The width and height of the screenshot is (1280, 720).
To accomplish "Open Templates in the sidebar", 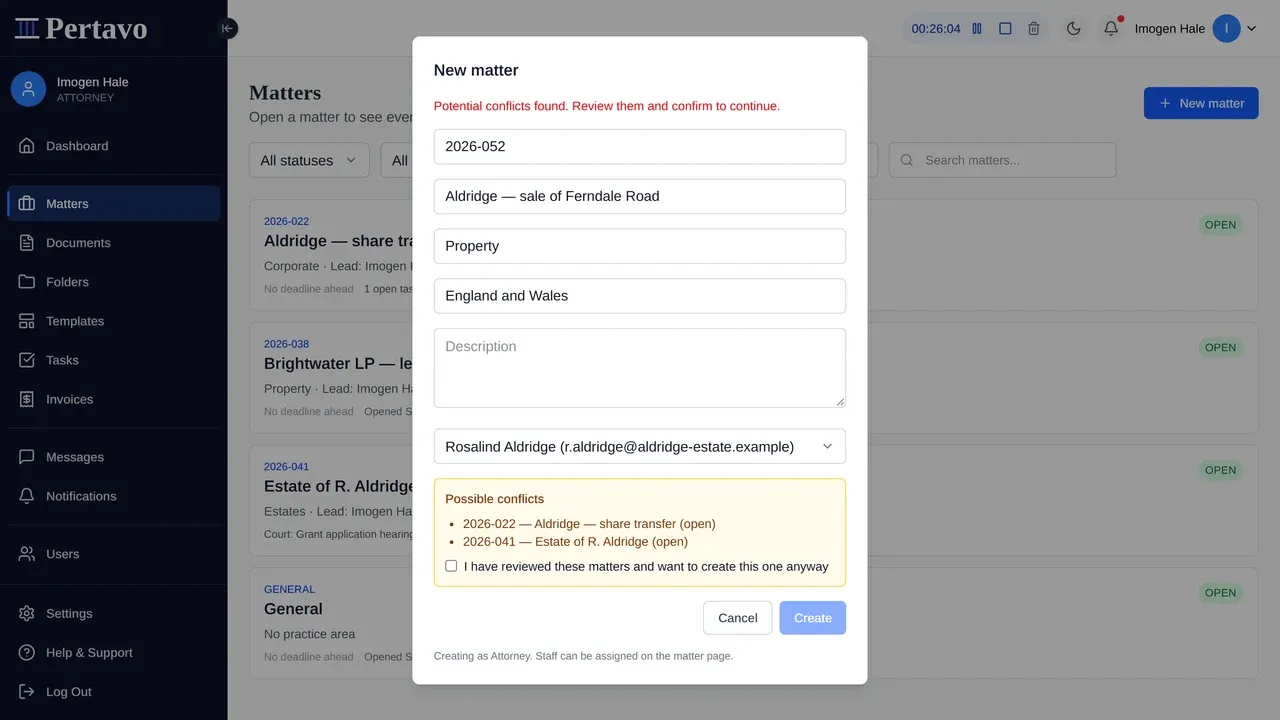I will pos(114,321).
